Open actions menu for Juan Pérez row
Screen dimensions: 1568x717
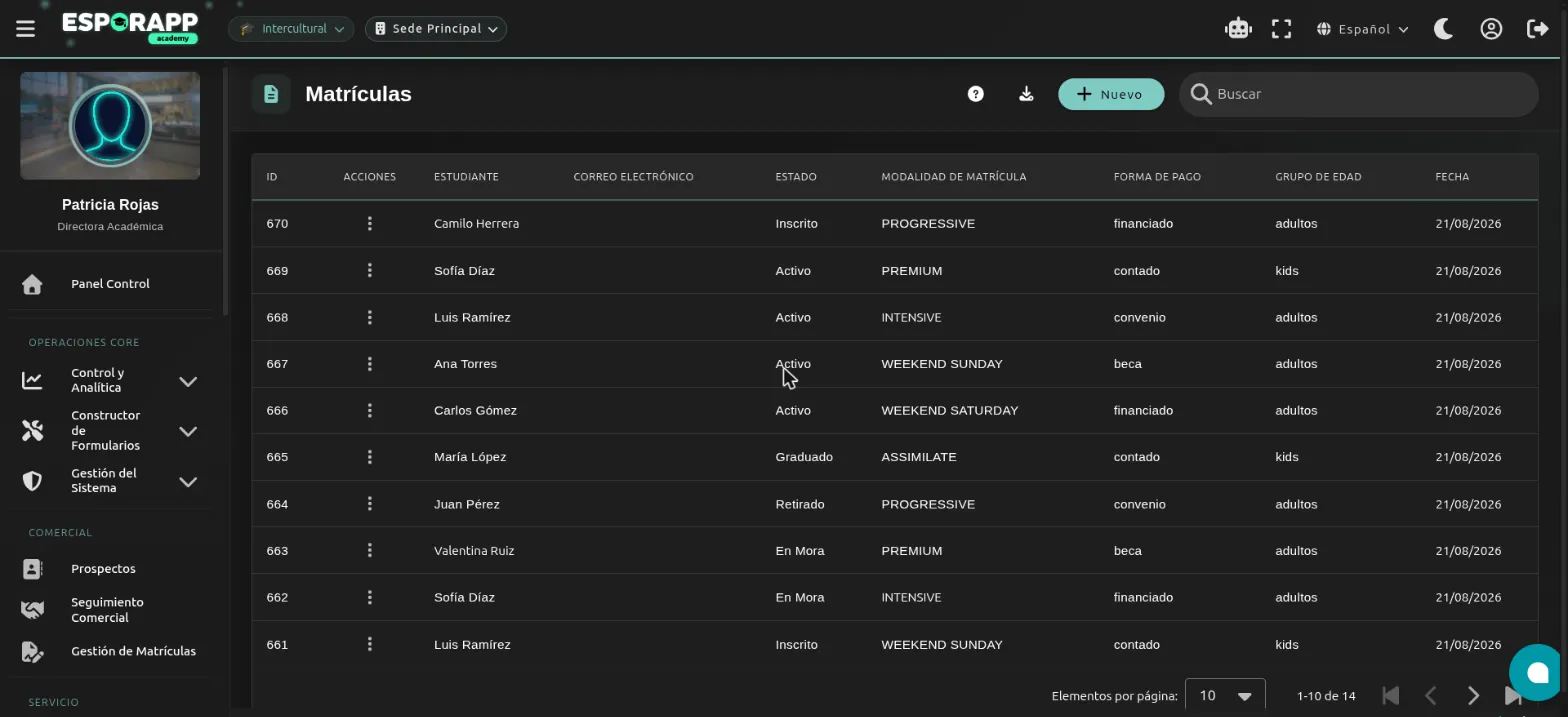(370, 504)
